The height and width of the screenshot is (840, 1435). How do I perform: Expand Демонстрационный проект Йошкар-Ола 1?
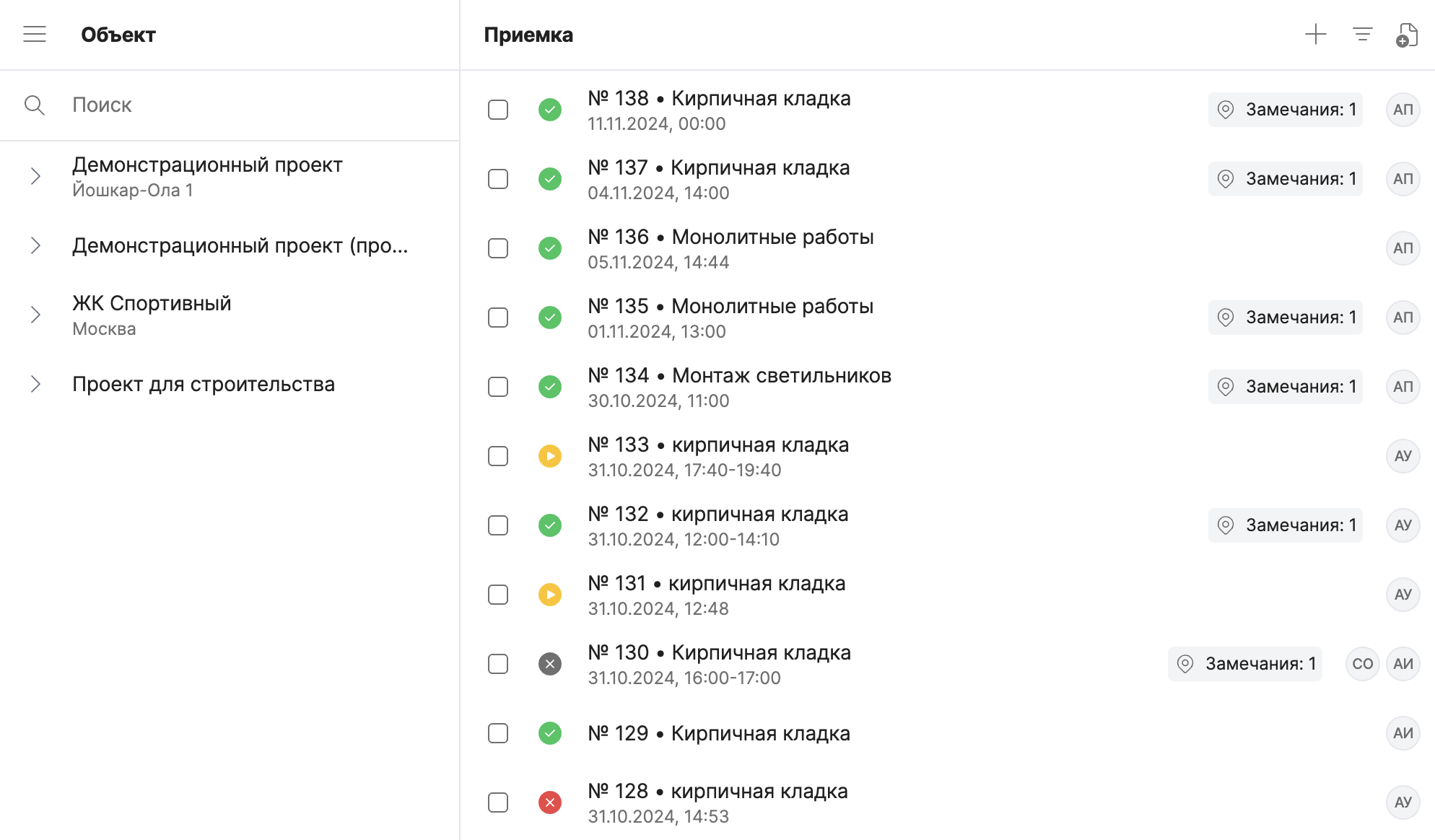[35, 176]
